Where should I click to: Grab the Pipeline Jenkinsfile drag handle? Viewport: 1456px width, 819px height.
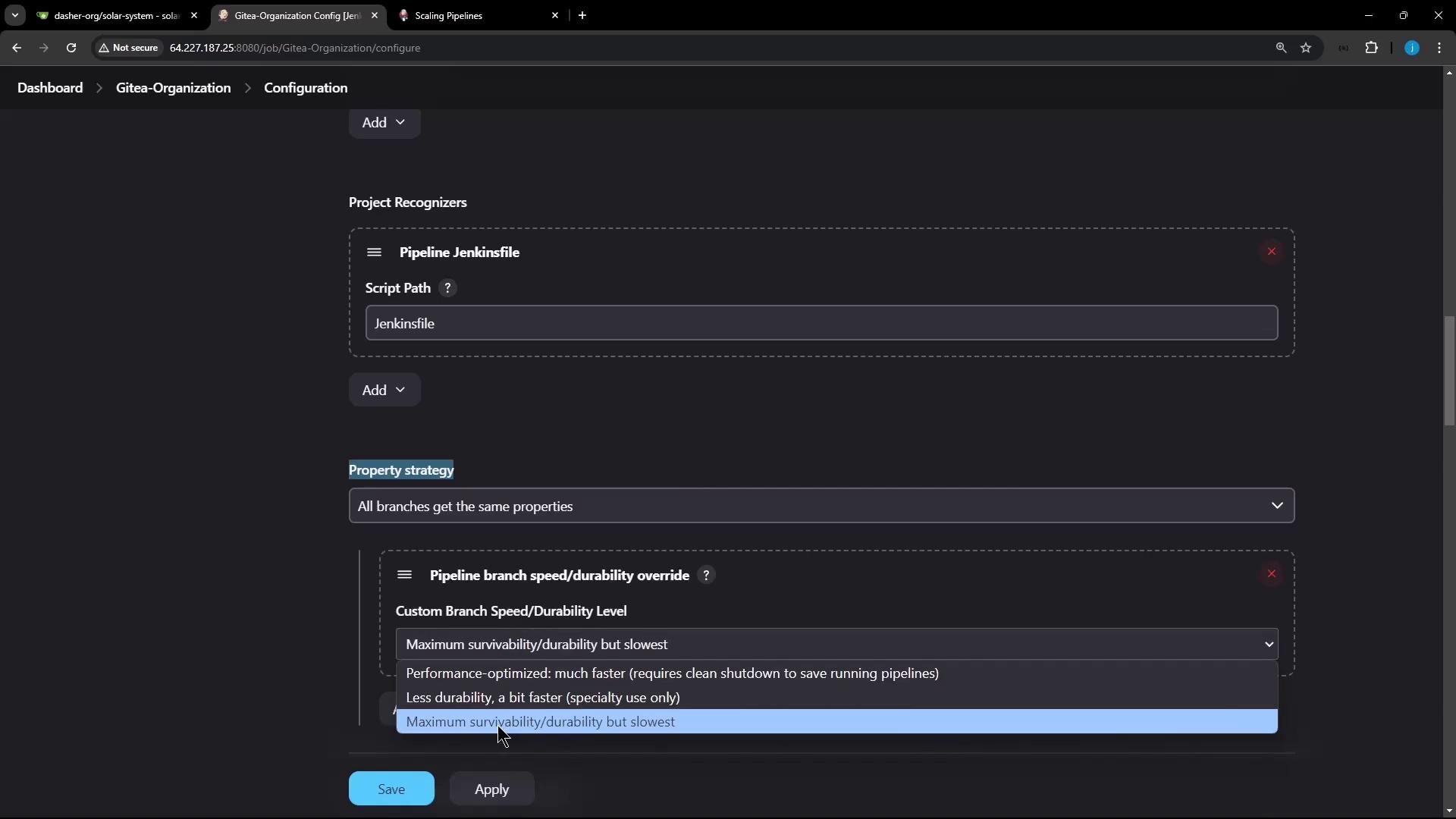374,253
